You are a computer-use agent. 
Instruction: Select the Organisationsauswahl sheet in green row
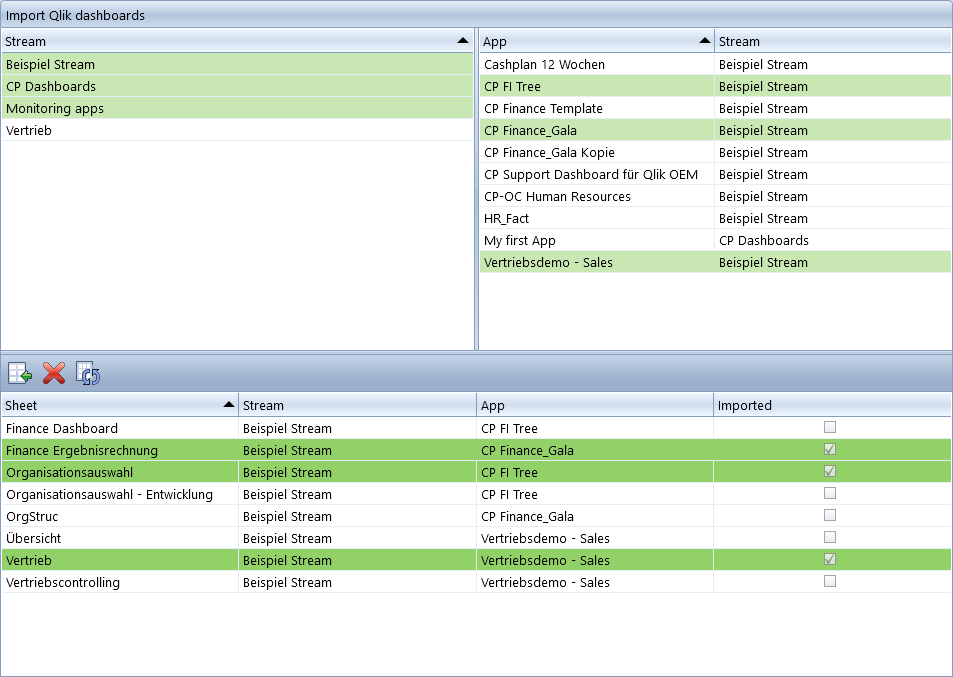[x=476, y=472]
